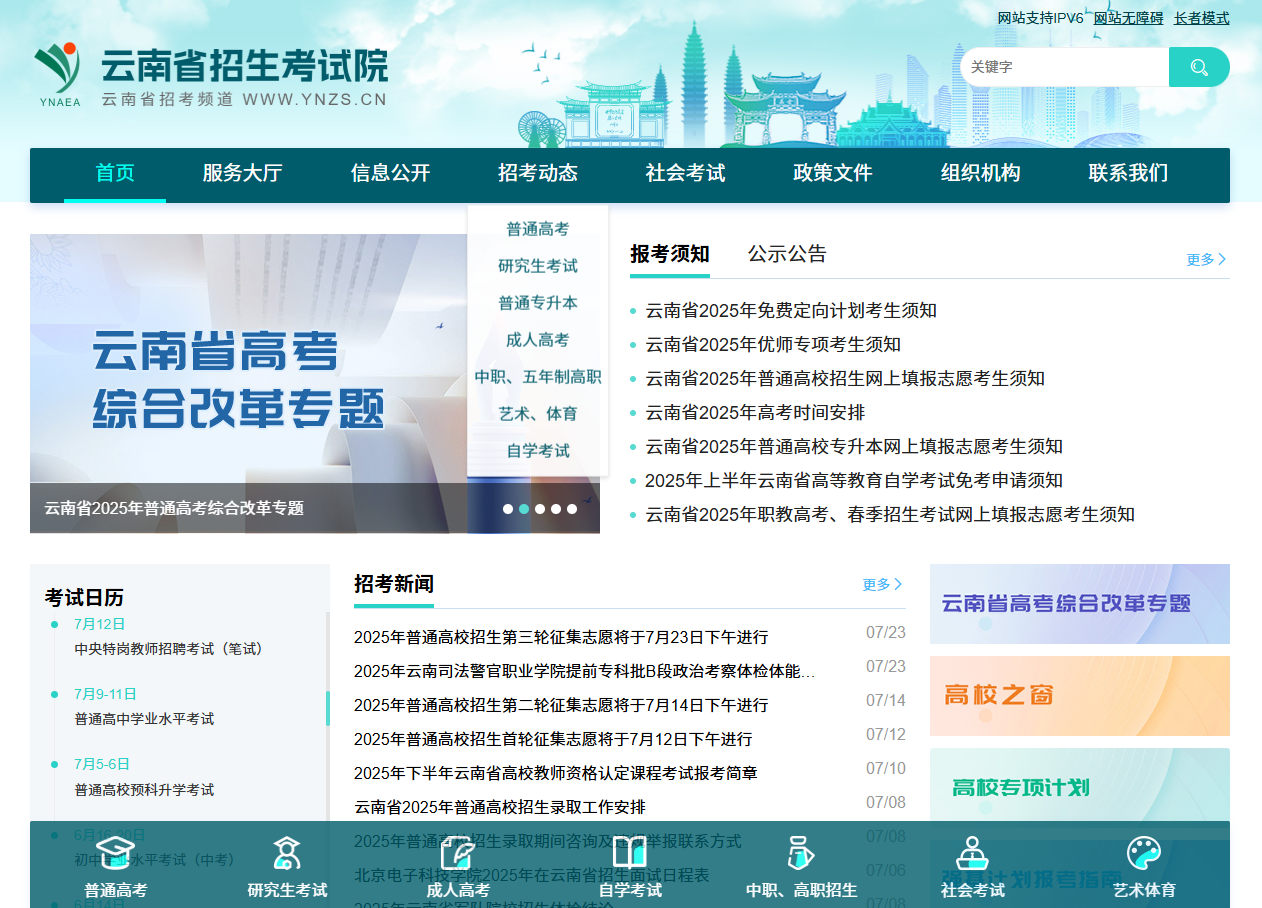This screenshot has width=1262, height=908.
Task: Click the 关键字 search input field
Action: coord(1065,67)
